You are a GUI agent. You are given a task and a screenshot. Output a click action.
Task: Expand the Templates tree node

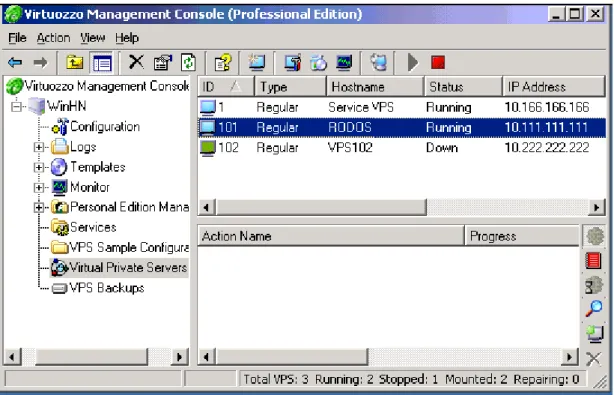[38, 167]
